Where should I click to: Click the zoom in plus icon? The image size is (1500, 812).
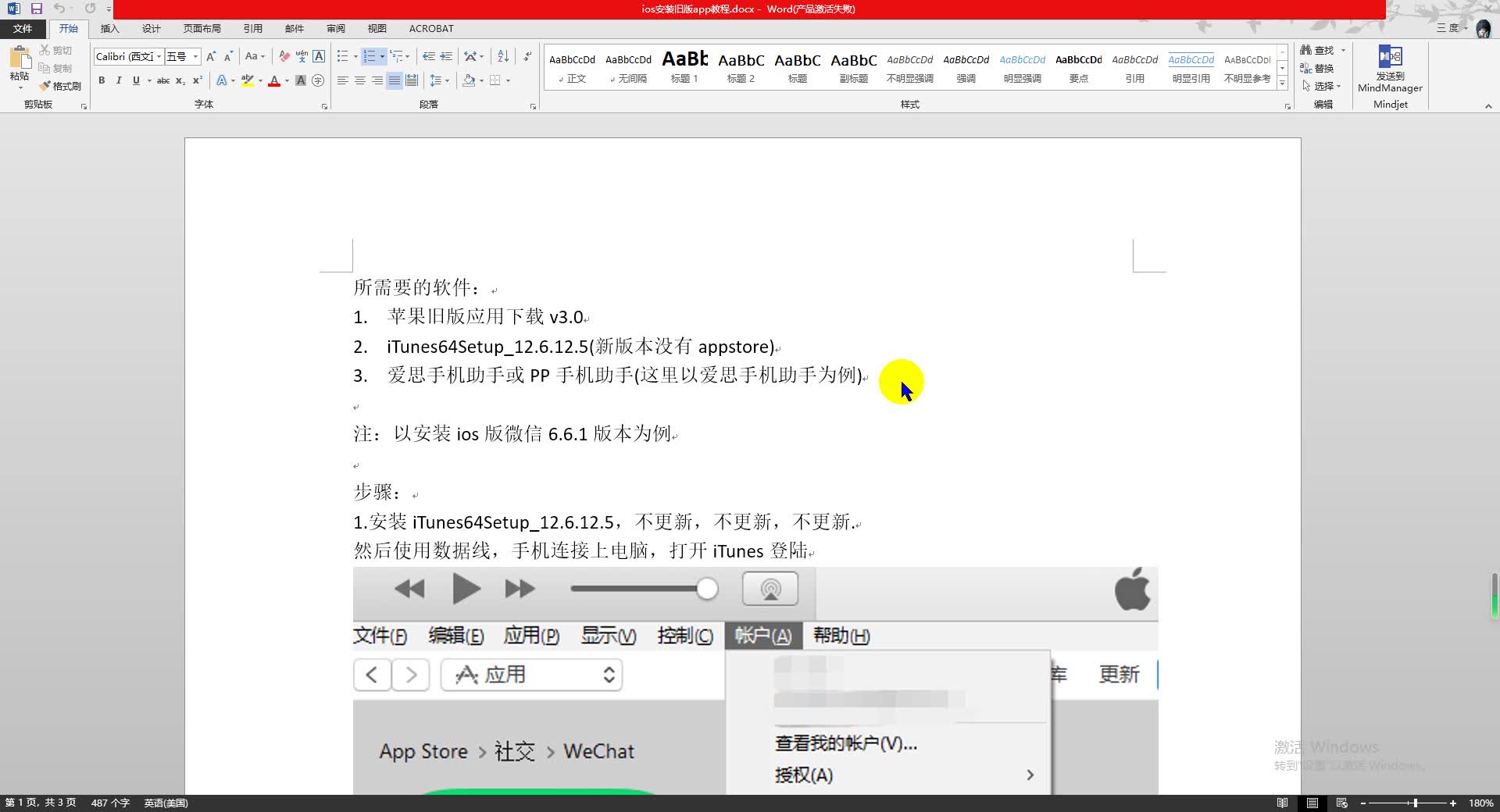(x=1453, y=803)
